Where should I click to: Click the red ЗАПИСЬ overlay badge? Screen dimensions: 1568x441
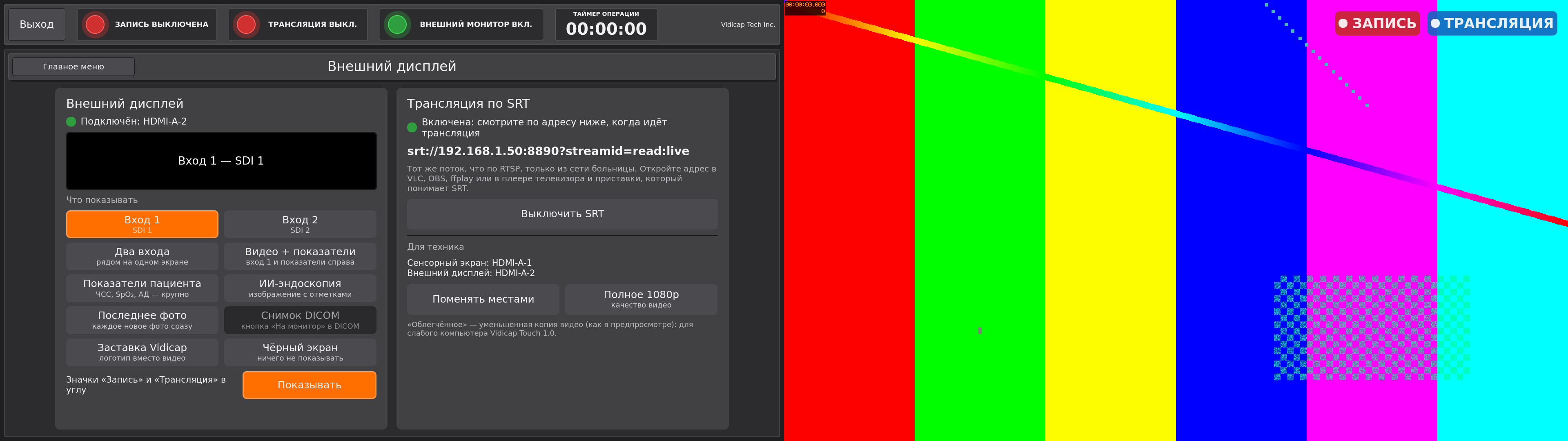point(1377,23)
